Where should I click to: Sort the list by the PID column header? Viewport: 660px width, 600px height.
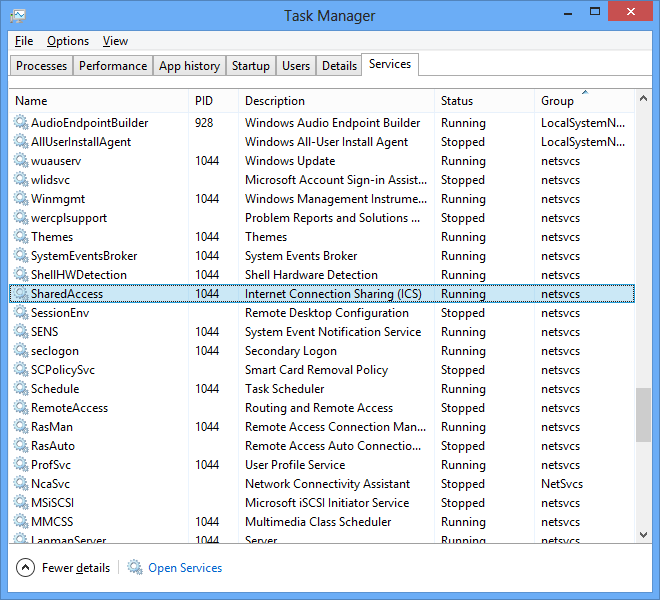(x=204, y=101)
